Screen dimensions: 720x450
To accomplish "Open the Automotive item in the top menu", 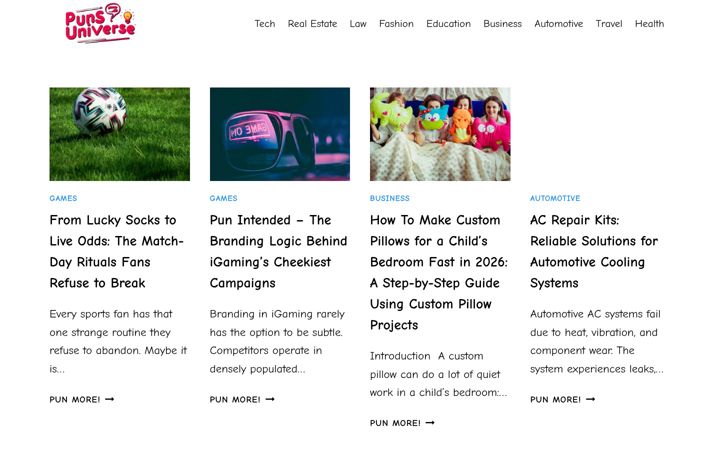I will pyautogui.click(x=559, y=23).
